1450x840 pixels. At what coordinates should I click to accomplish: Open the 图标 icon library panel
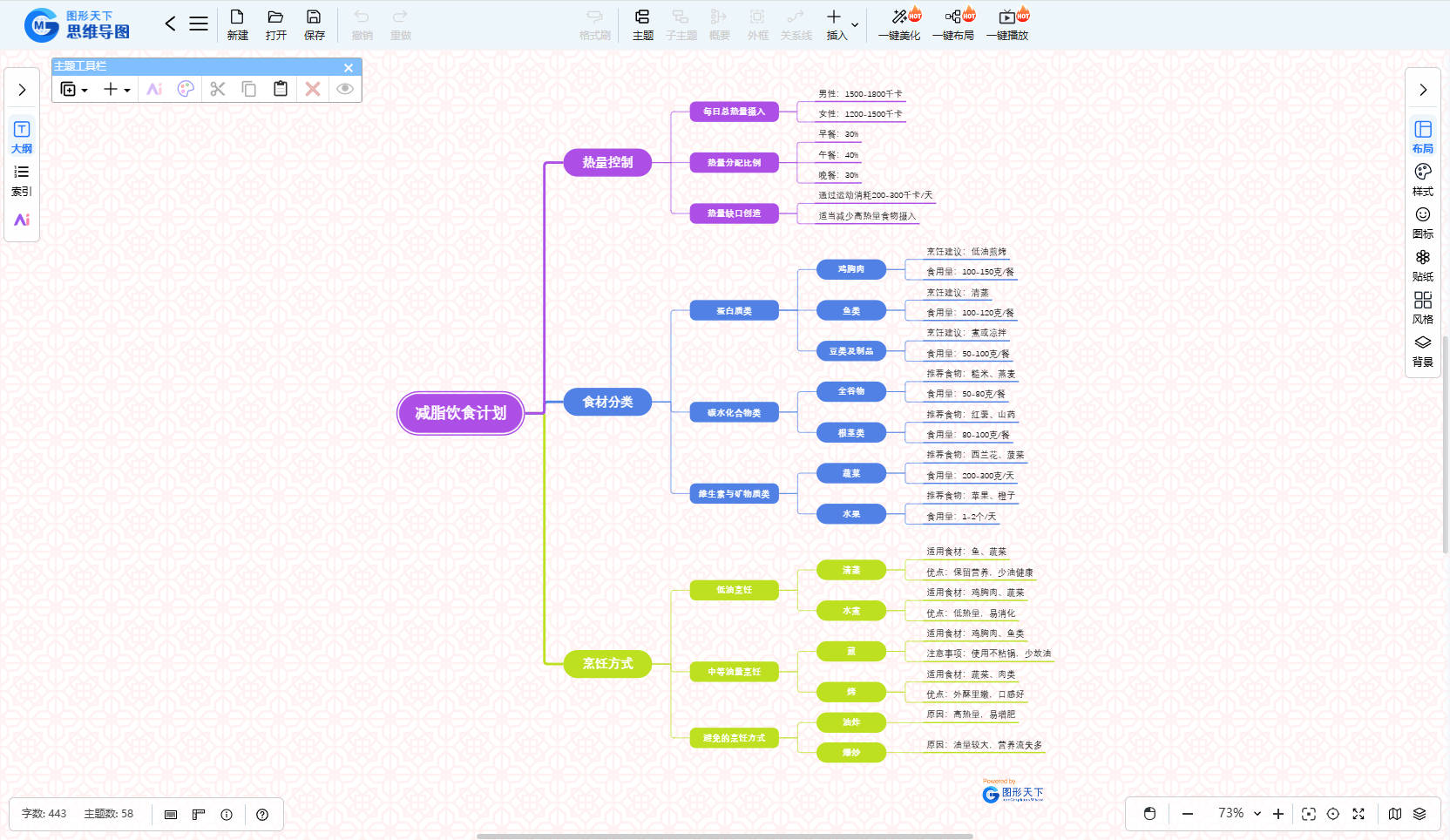click(1422, 222)
